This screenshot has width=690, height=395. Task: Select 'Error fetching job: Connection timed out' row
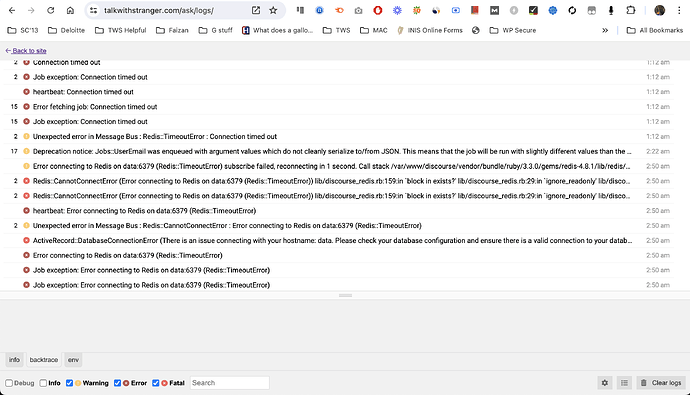coord(339,107)
